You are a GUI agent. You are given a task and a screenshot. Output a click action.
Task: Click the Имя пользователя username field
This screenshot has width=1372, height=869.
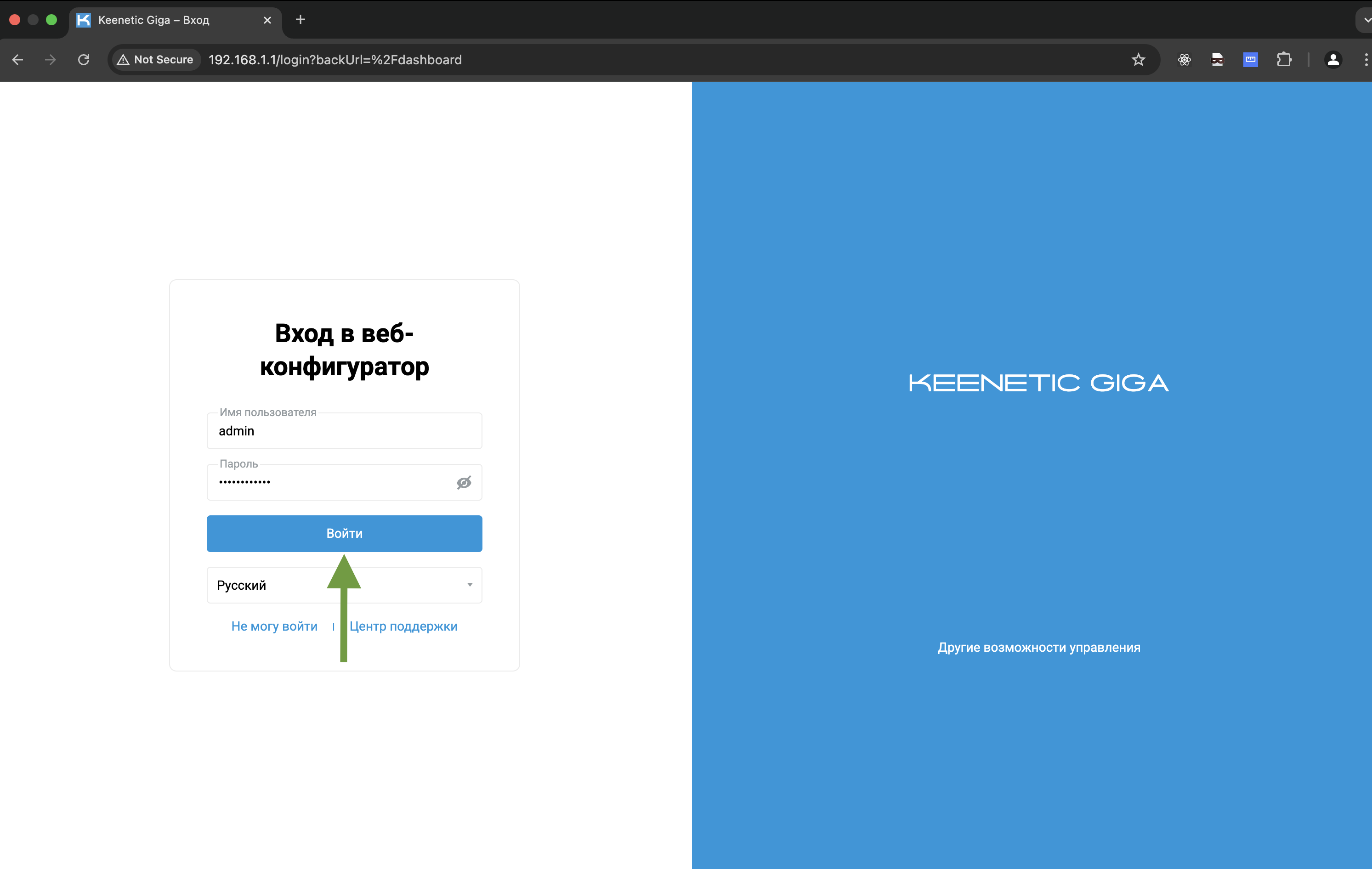[344, 431]
